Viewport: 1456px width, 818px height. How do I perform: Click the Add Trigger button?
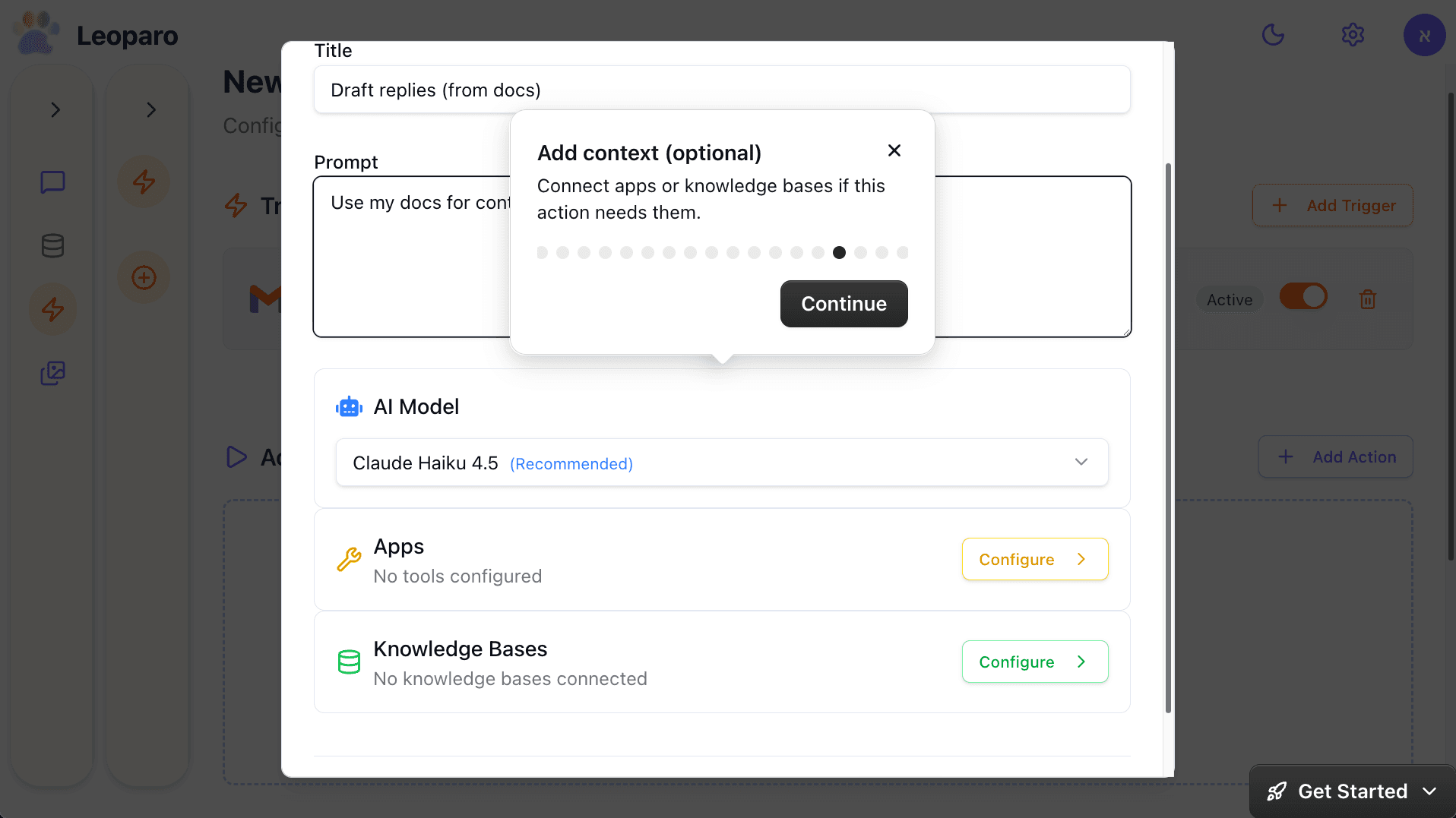click(1332, 205)
